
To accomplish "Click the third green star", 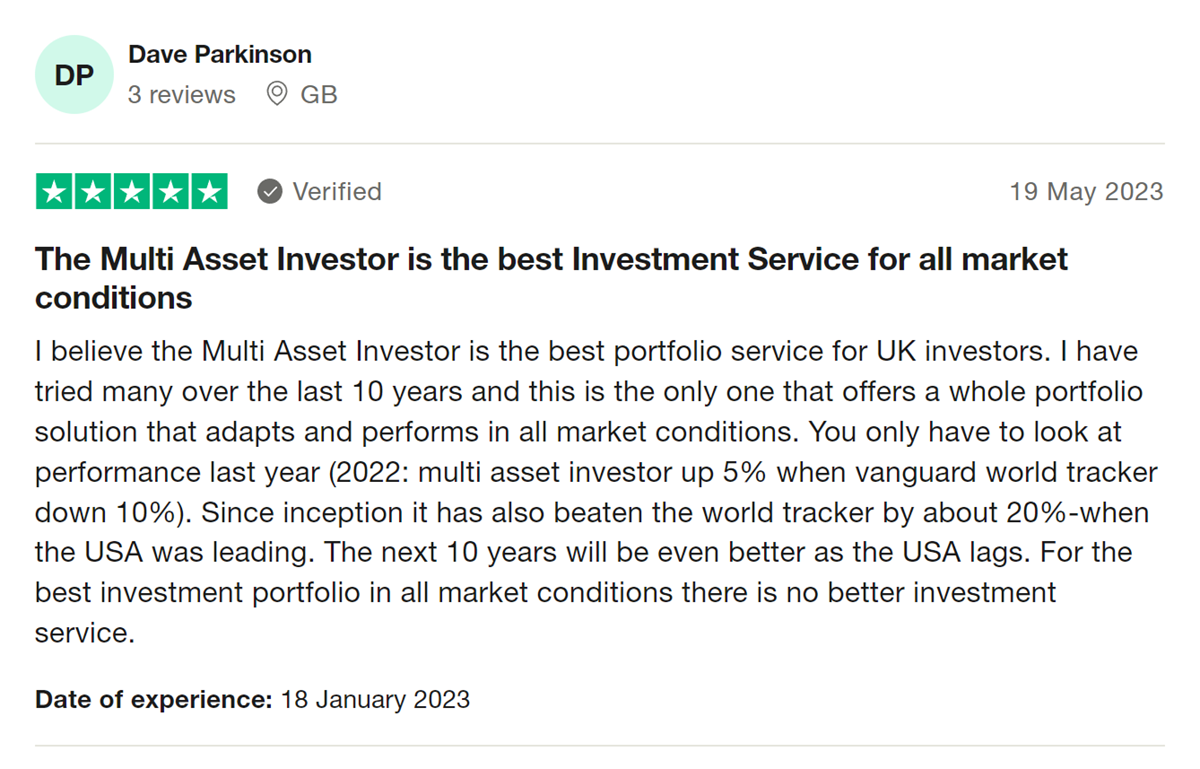I will [x=132, y=191].
